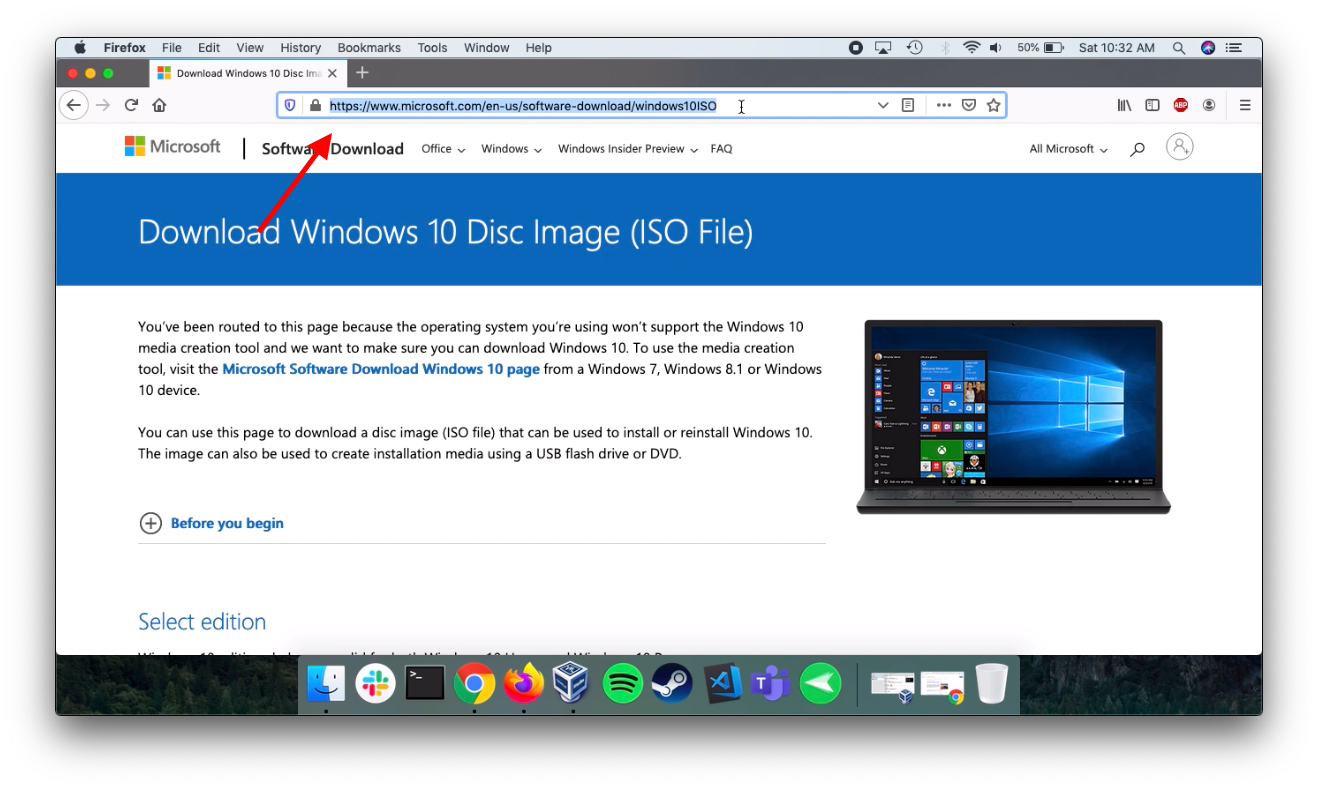Open the History menu
This screenshot has height=789, width=1318.
[x=300, y=47]
